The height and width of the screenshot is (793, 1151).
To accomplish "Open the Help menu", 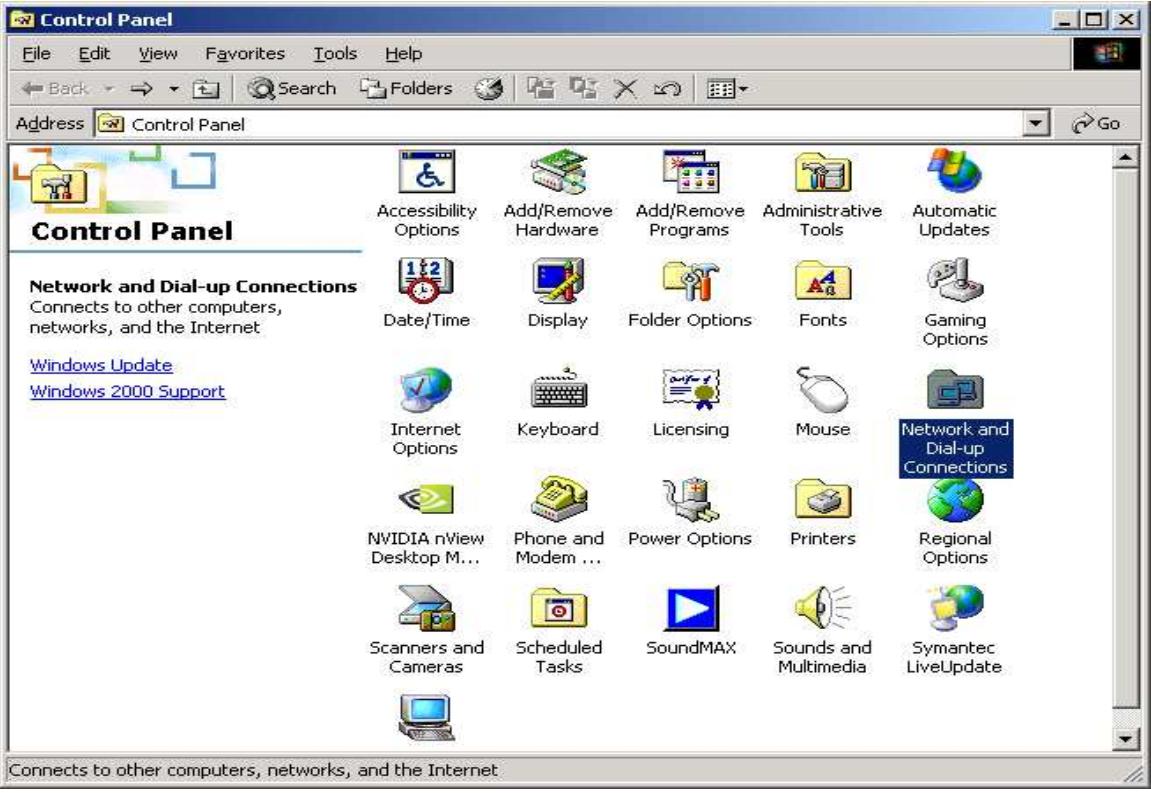I will [403, 54].
